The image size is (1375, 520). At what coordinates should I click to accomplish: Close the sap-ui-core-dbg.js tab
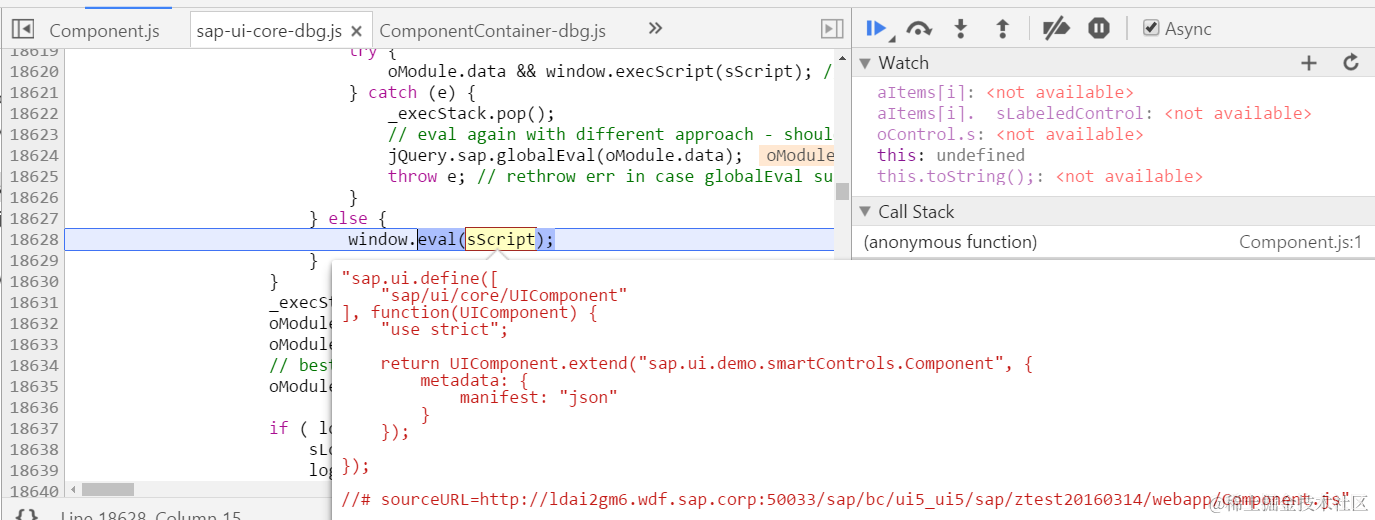(358, 31)
